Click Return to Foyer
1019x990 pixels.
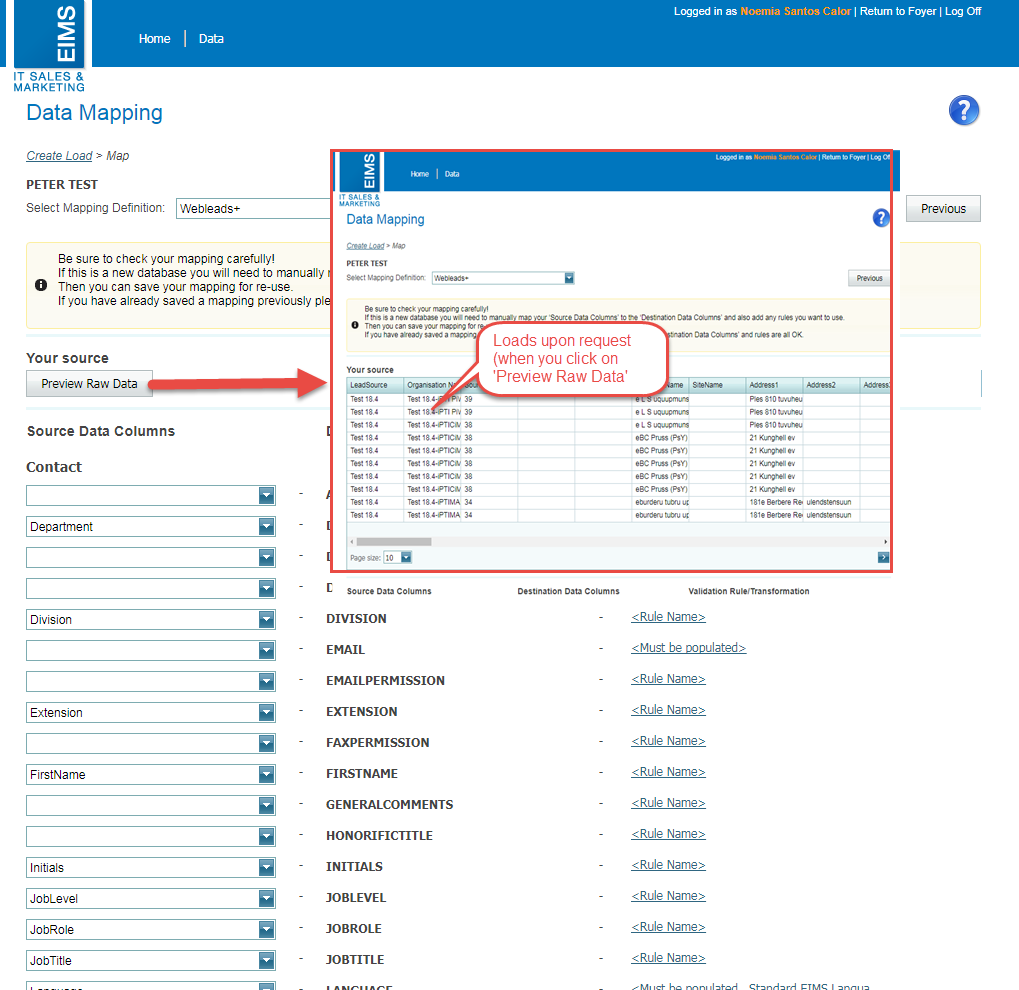(898, 11)
